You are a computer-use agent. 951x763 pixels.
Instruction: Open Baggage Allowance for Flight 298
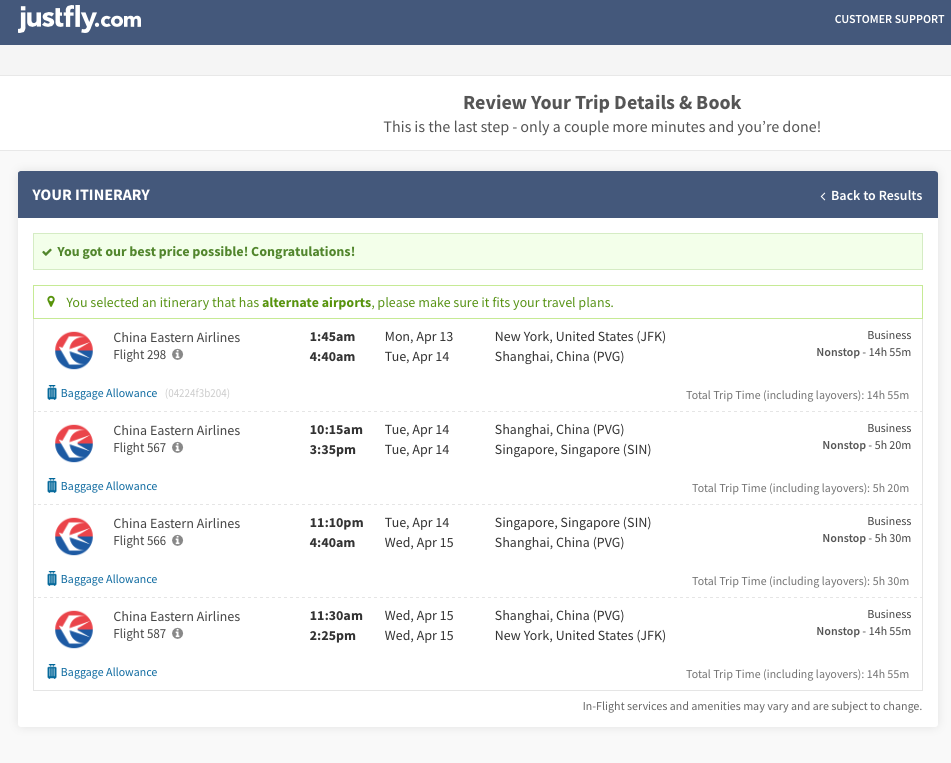tap(109, 393)
